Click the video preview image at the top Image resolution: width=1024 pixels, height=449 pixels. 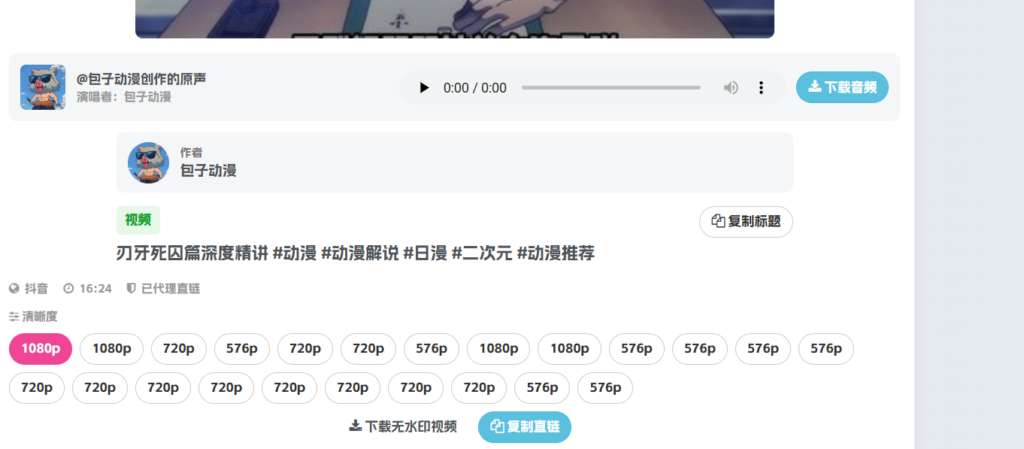pos(455,19)
